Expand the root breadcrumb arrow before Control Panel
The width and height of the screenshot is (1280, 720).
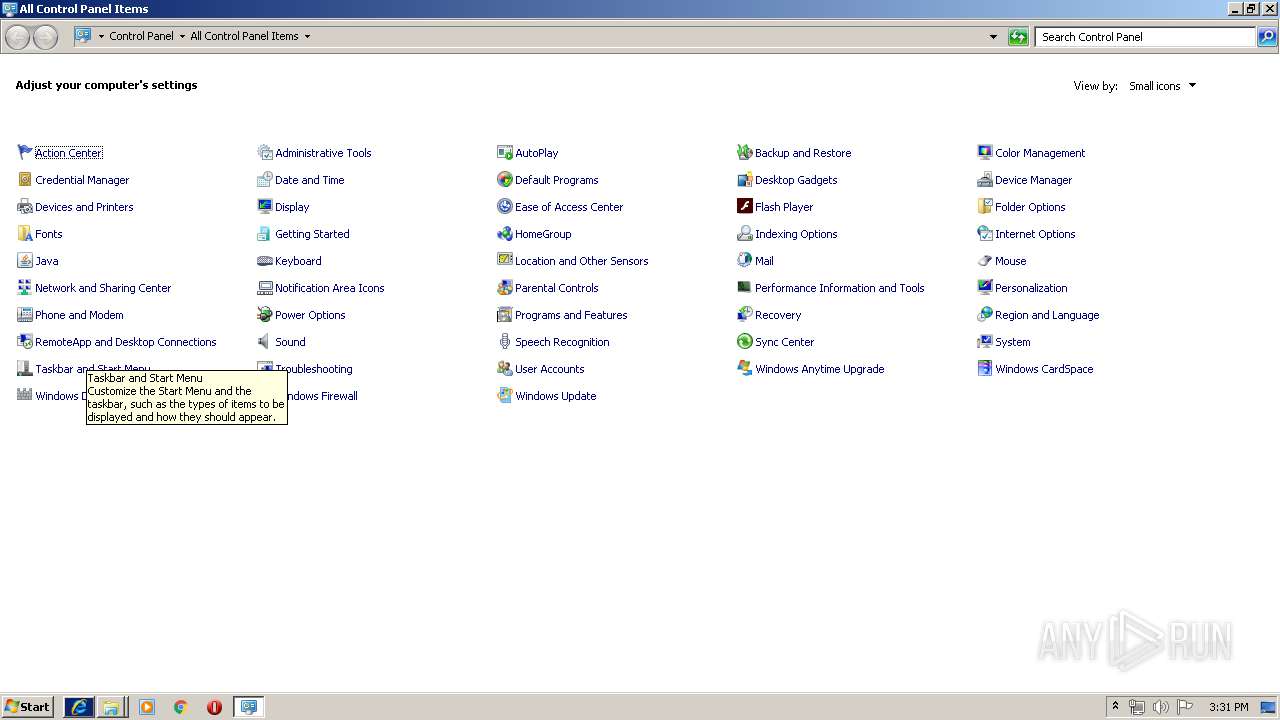click(x=101, y=36)
